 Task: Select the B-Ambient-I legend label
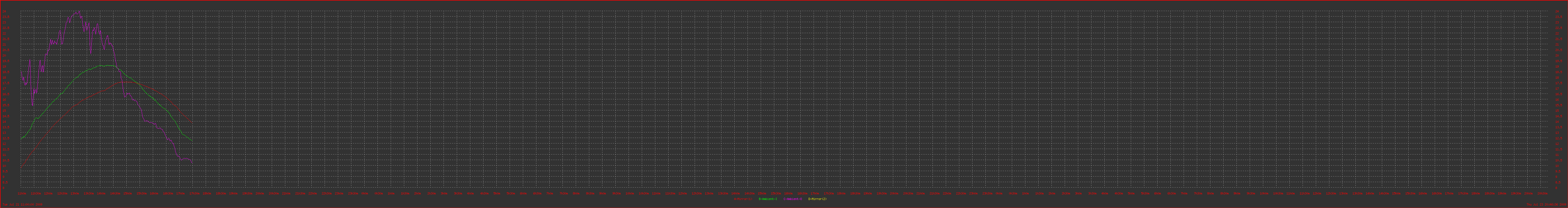768,199
